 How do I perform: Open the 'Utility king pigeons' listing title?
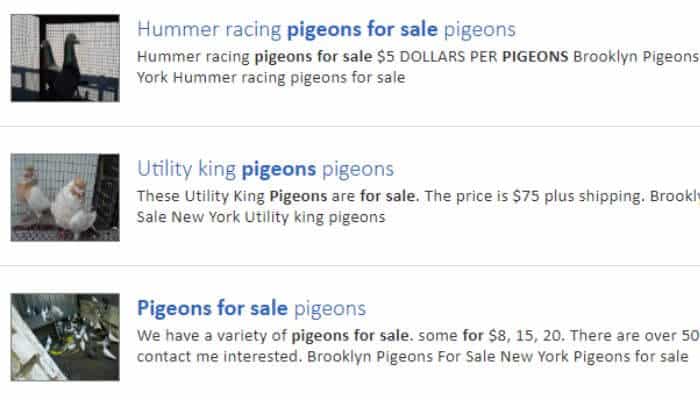(265, 169)
